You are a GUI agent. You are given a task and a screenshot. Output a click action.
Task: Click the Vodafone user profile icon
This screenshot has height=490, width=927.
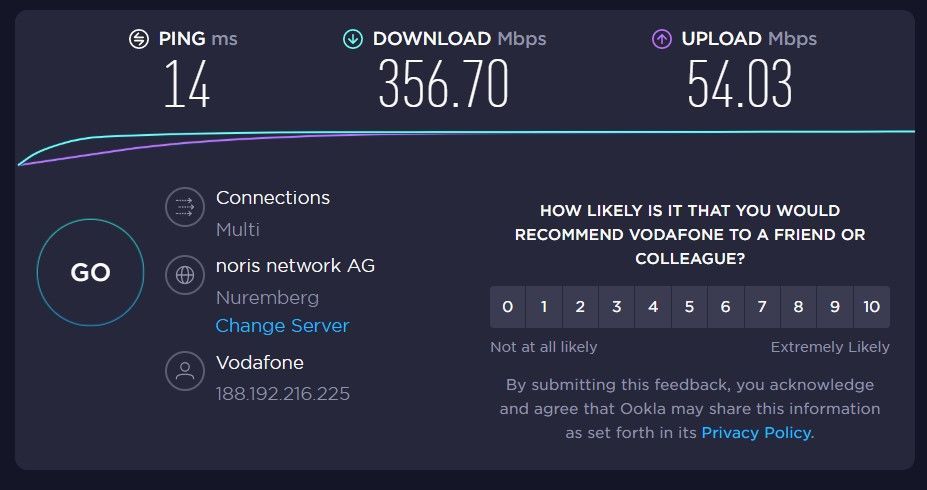point(184,372)
